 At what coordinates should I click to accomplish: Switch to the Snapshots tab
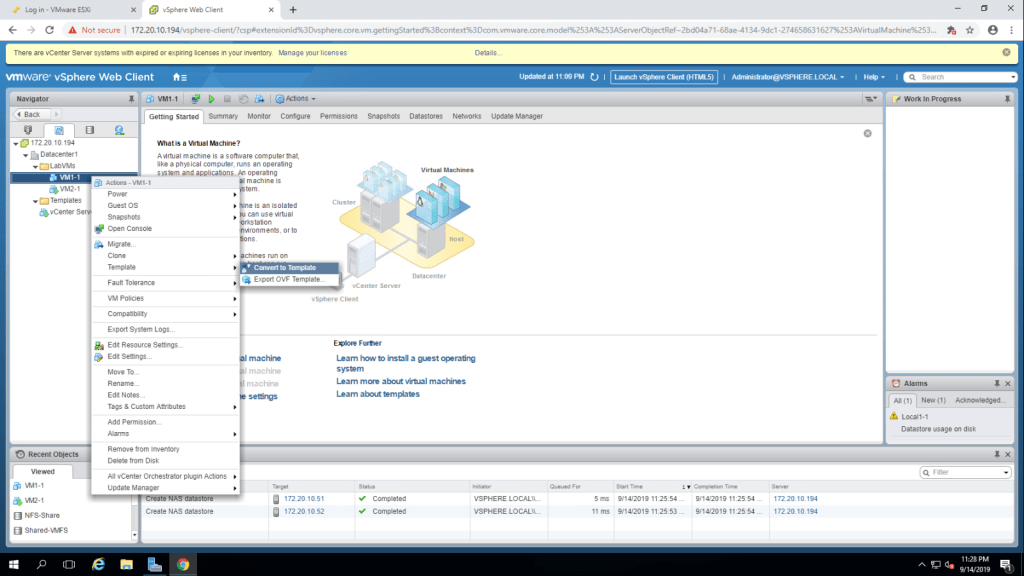click(383, 116)
